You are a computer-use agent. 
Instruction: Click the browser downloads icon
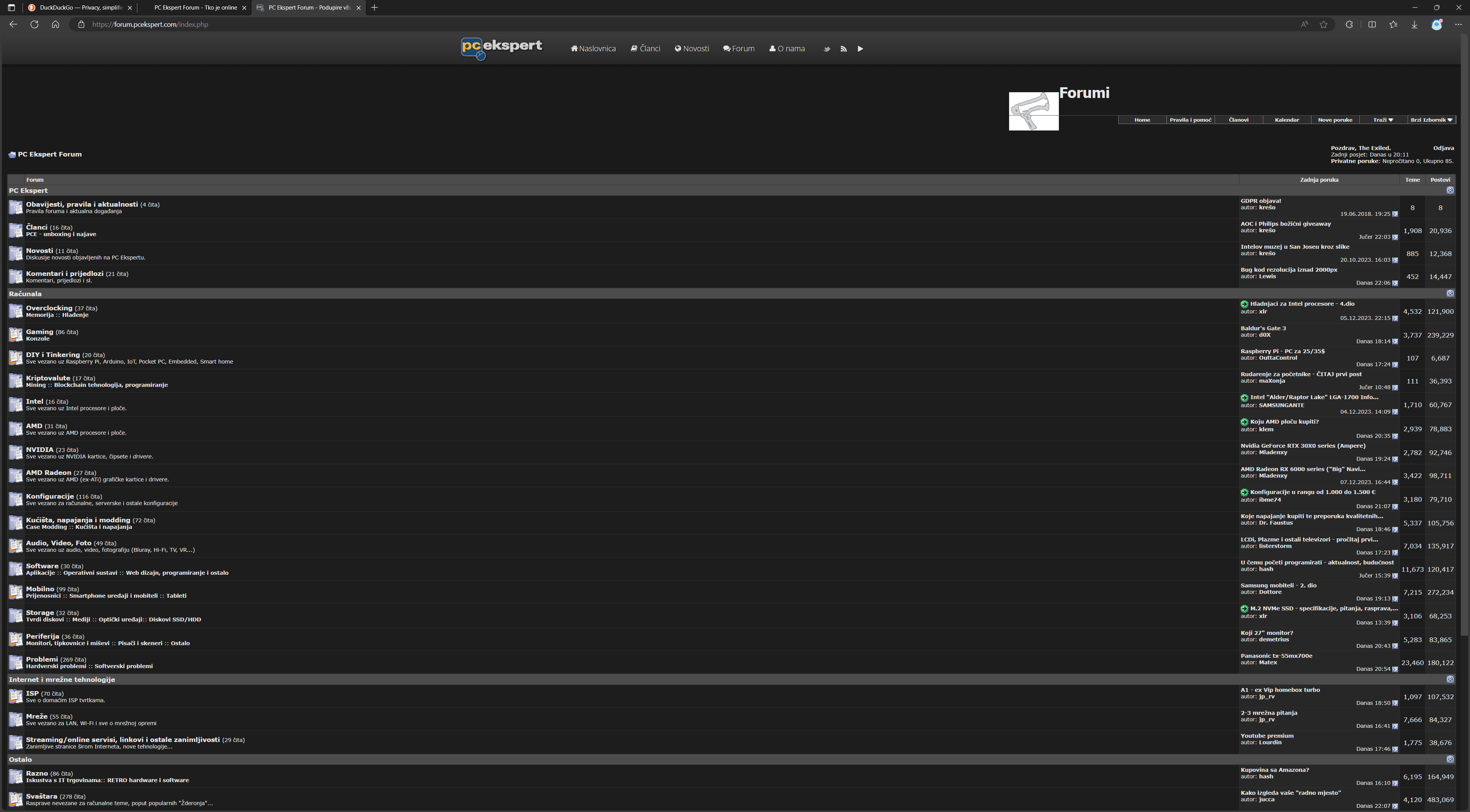(x=1414, y=24)
